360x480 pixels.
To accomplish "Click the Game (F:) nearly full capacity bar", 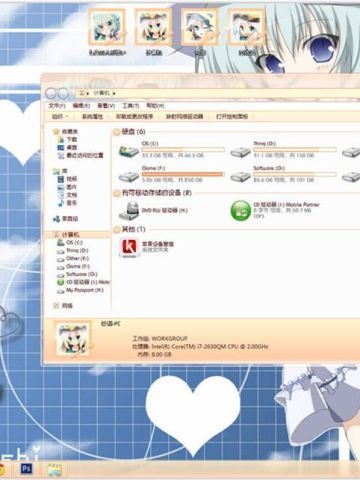I will click(183, 174).
